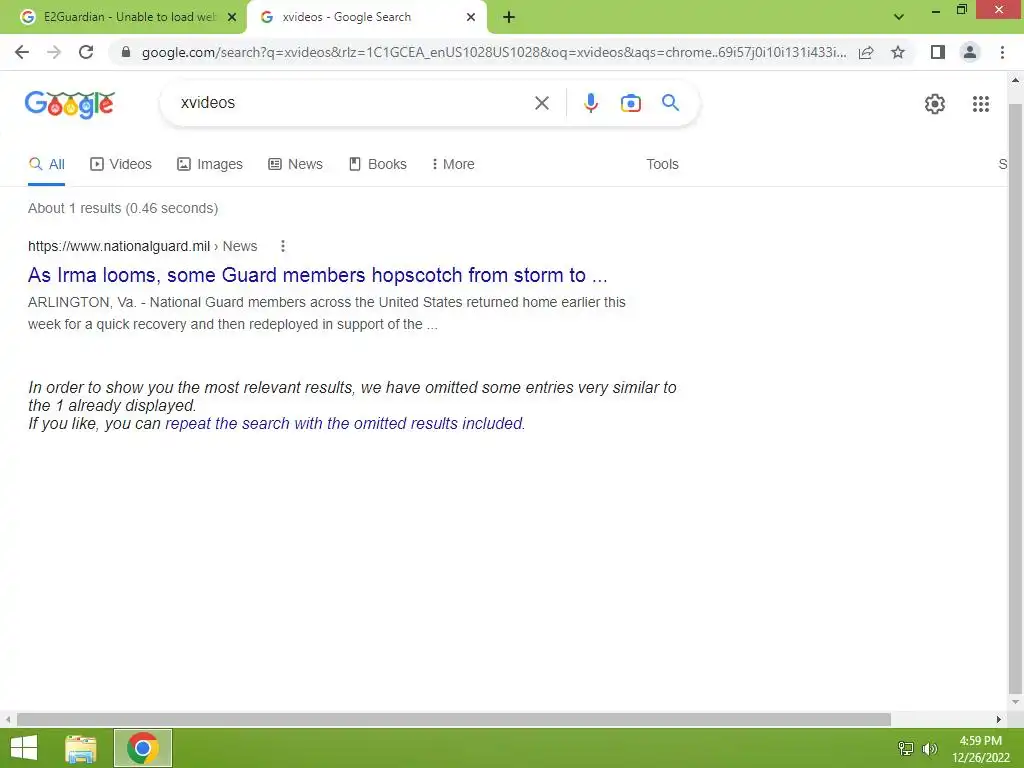Close the xvideos Google Search tab
This screenshot has width=1024, height=768.
click(471, 18)
